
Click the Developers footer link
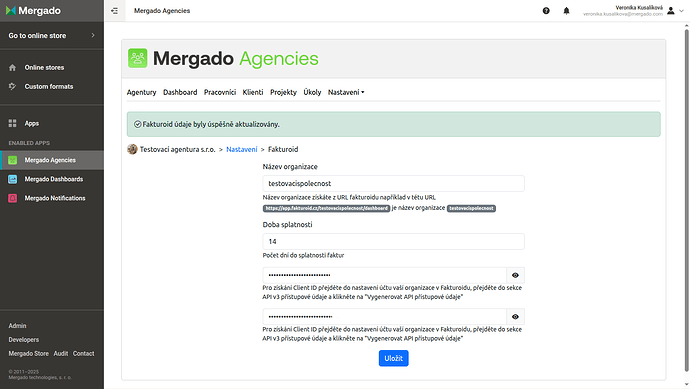(24, 340)
